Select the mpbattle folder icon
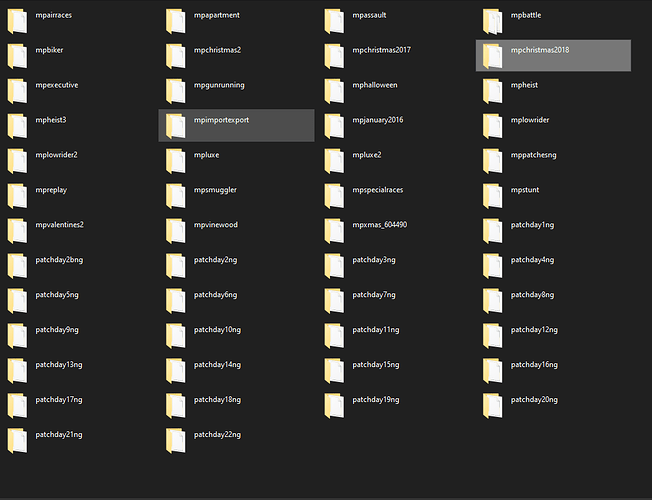The width and height of the screenshot is (652, 500). coord(493,21)
